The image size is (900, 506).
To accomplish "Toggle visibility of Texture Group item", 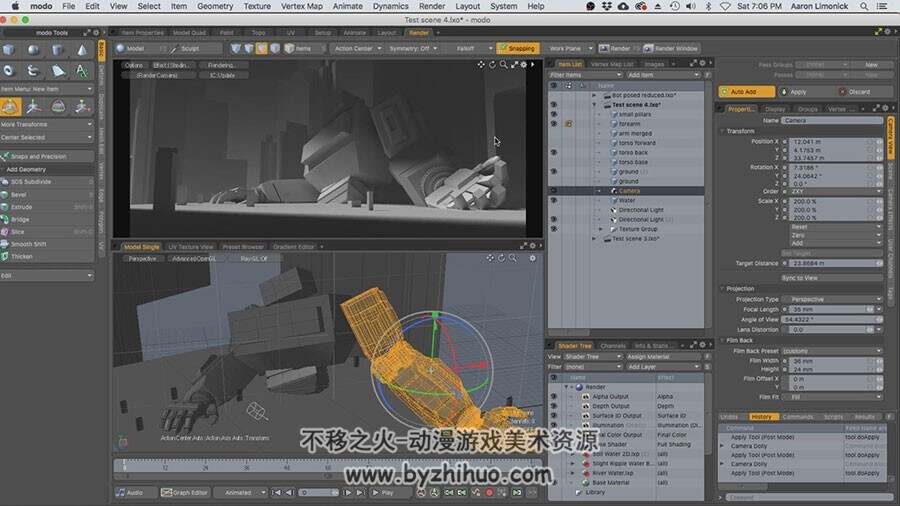I will (553, 229).
